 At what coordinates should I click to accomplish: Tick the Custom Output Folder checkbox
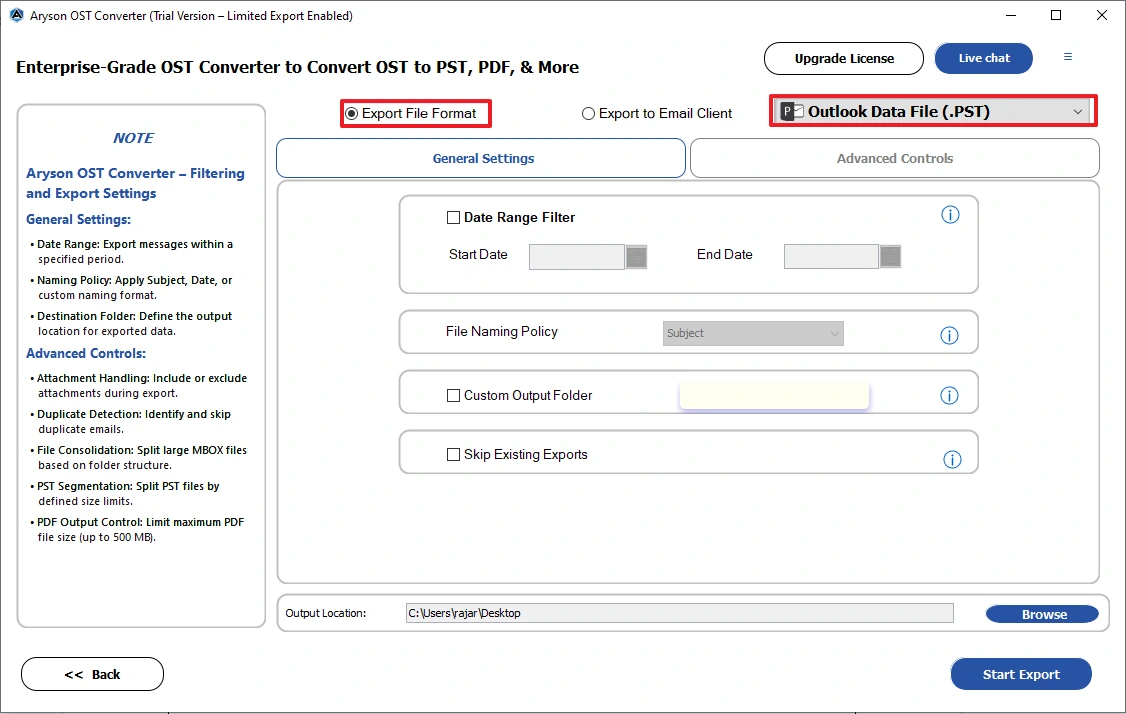point(453,396)
